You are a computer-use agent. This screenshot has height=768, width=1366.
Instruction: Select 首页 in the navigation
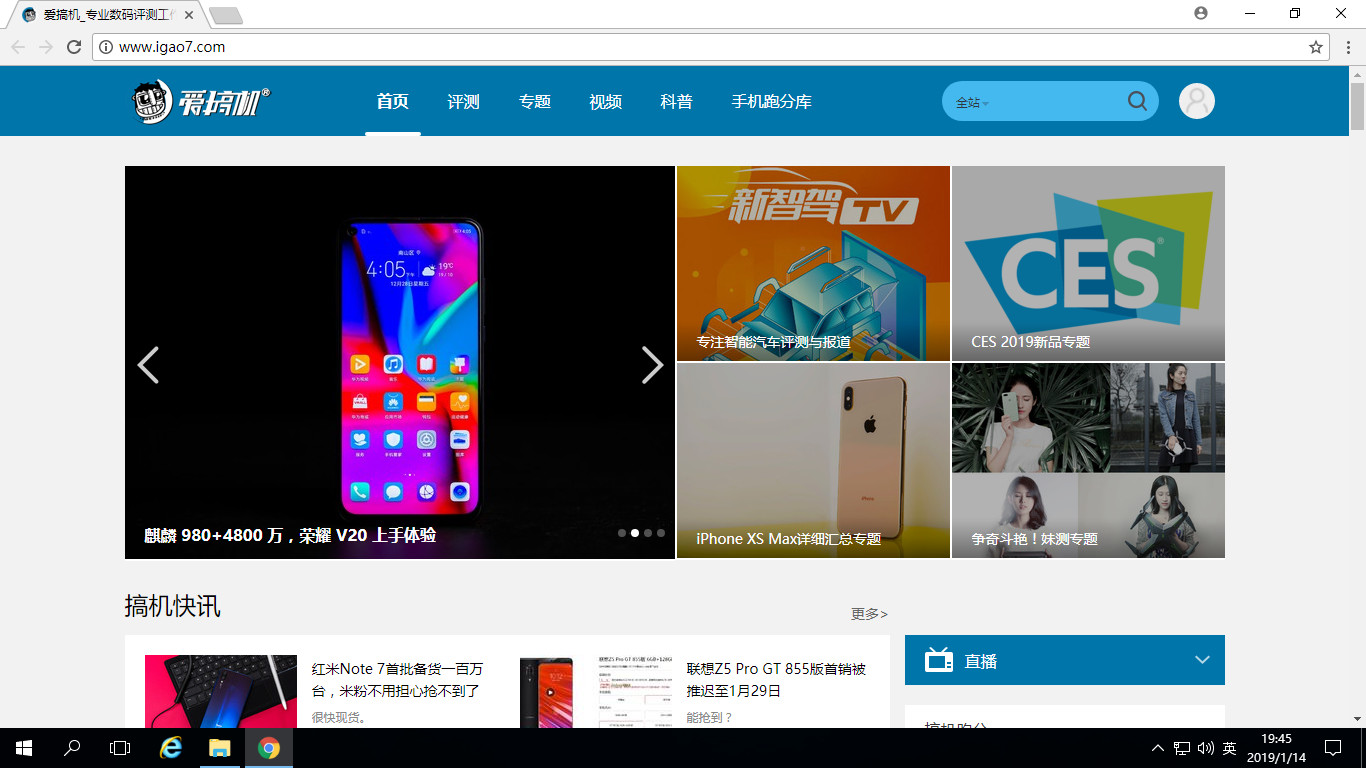click(392, 101)
